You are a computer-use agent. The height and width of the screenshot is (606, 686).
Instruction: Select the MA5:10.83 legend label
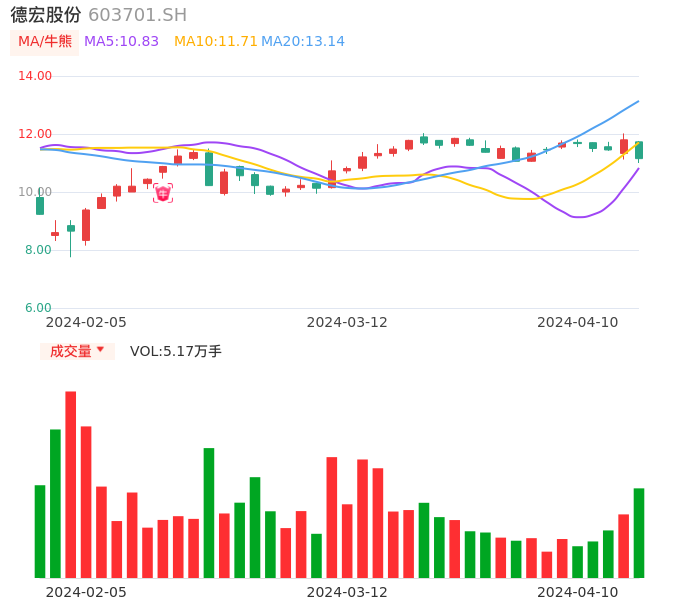[x=121, y=42]
